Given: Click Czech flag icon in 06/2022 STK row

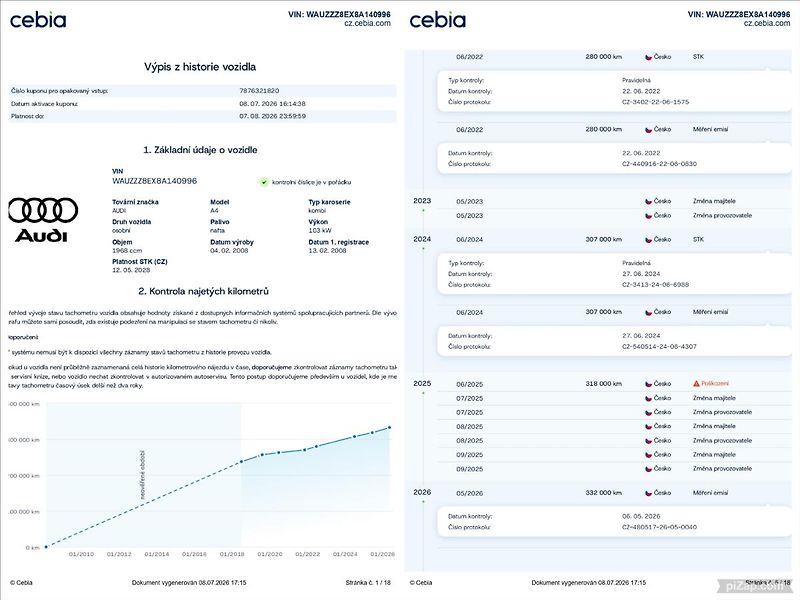Looking at the screenshot, I should coord(649,57).
